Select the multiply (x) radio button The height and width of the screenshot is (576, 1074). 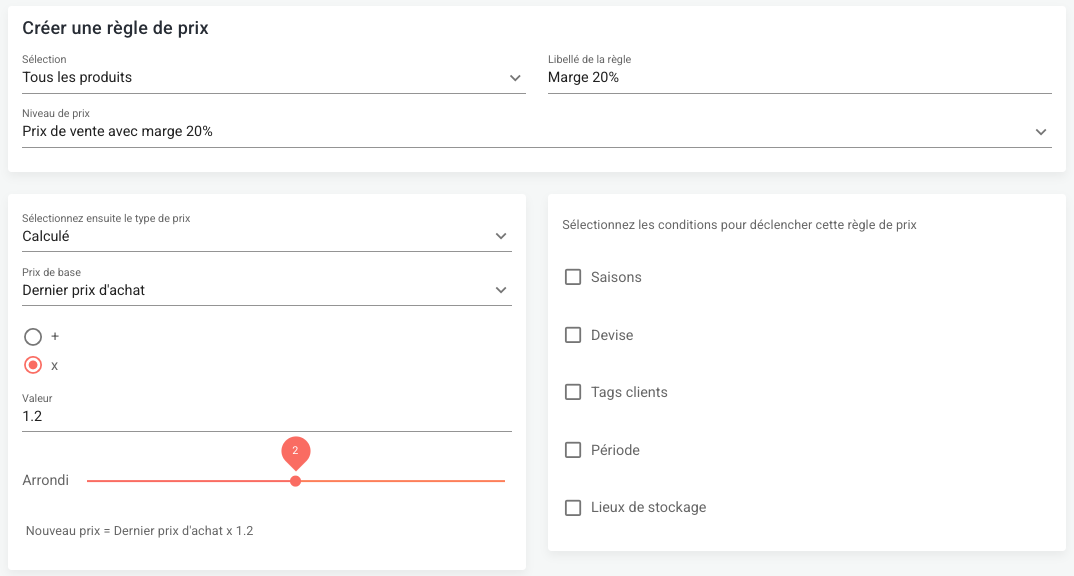(33, 366)
